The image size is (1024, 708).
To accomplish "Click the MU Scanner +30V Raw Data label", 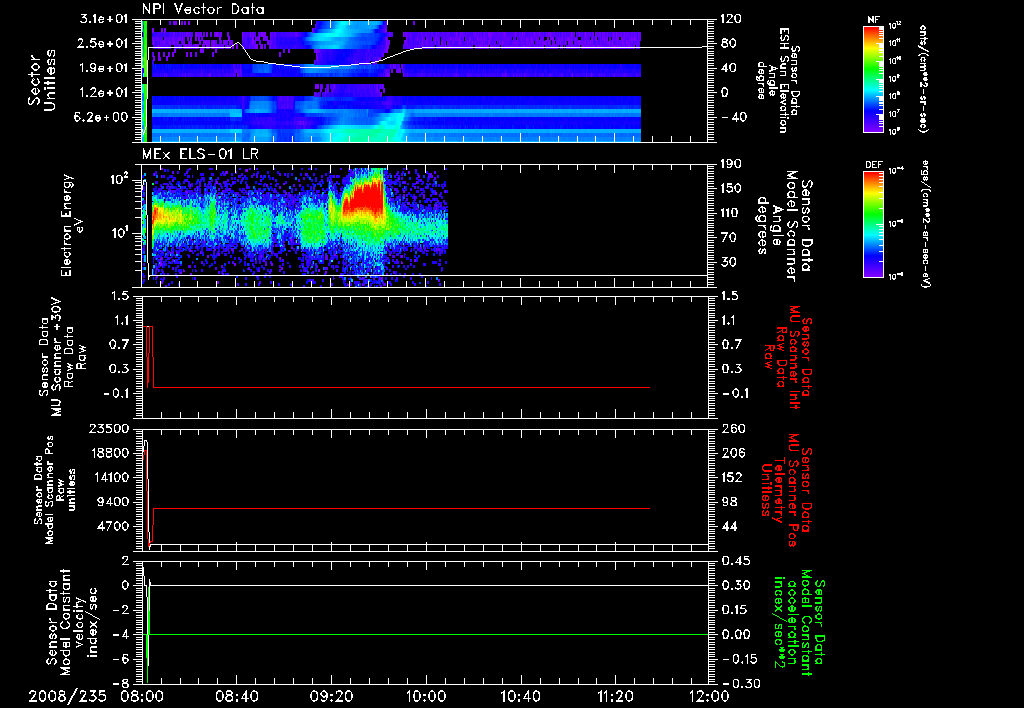I will click(63, 357).
